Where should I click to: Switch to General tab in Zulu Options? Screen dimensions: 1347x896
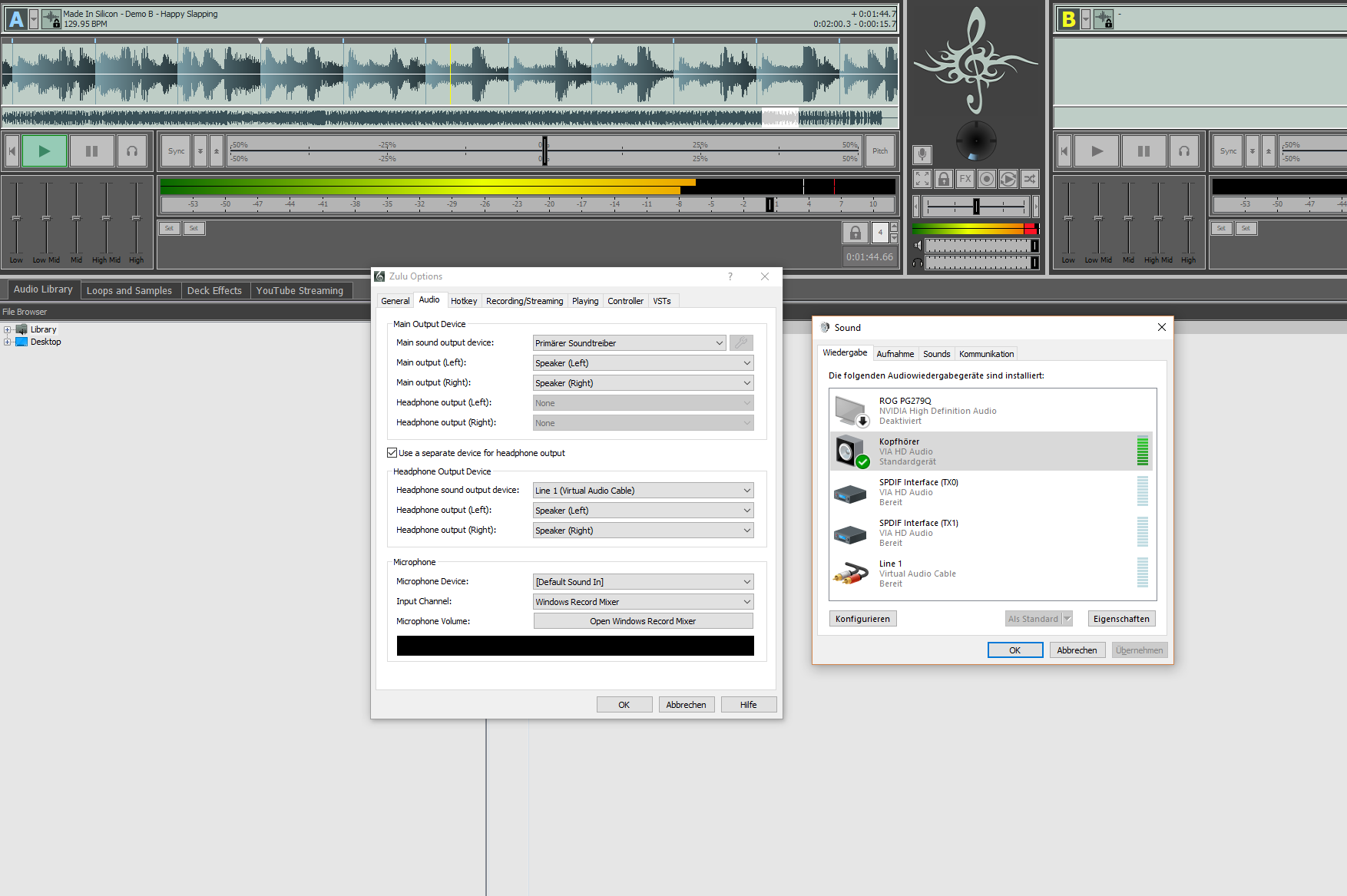(x=395, y=301)
